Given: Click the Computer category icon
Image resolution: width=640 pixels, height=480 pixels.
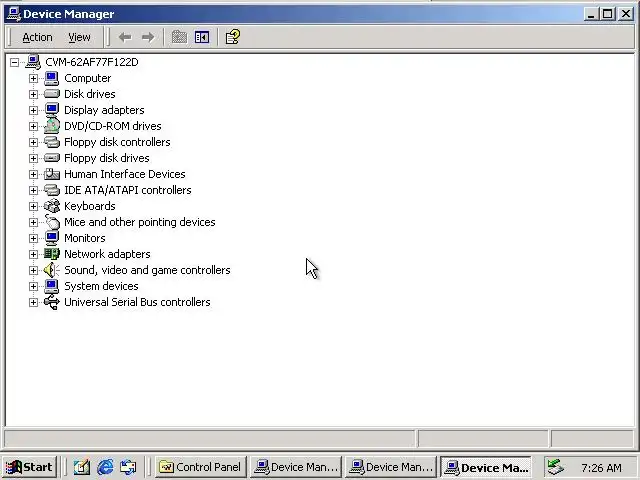Looking at the screenshot, I should click(52, 78).
